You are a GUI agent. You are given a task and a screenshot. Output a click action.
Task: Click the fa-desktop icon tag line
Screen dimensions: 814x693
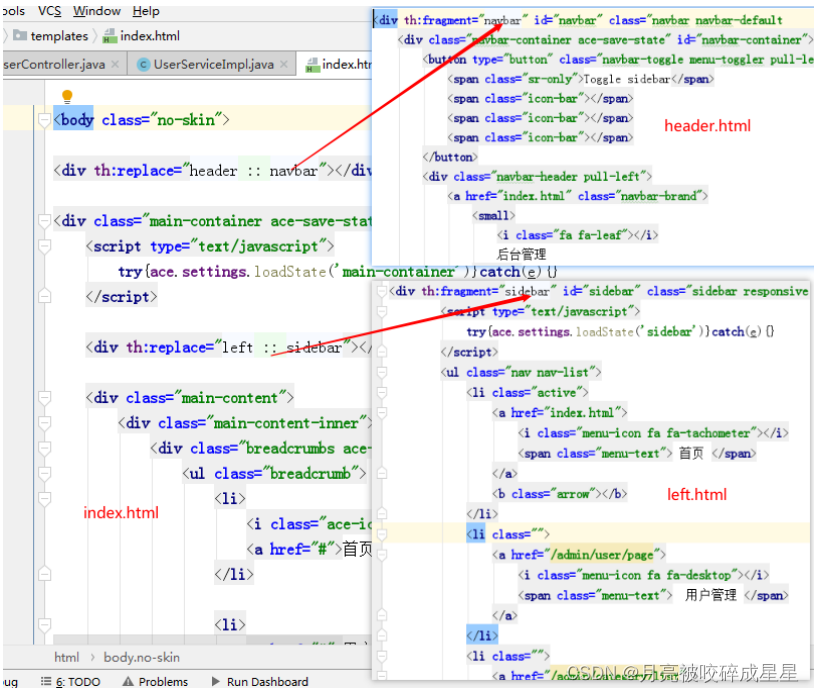(x=643, y=575)
